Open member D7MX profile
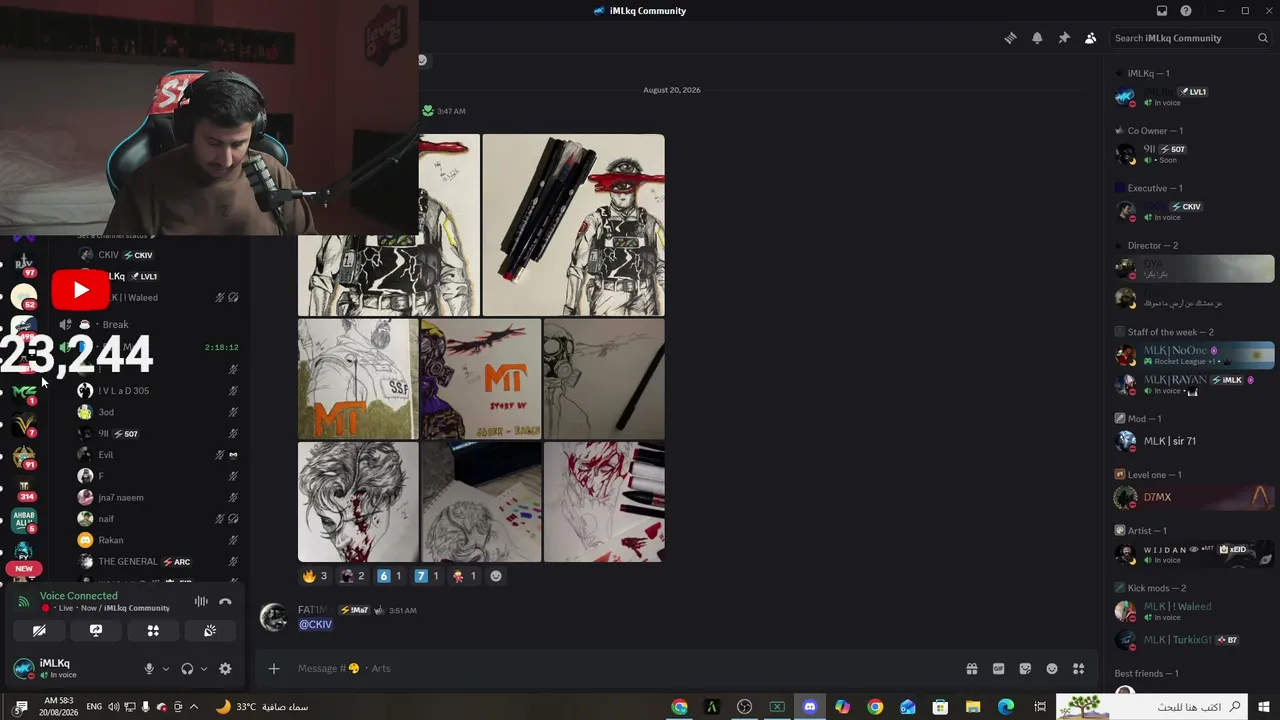The image size is (1280, 720). click(1194, 497)
